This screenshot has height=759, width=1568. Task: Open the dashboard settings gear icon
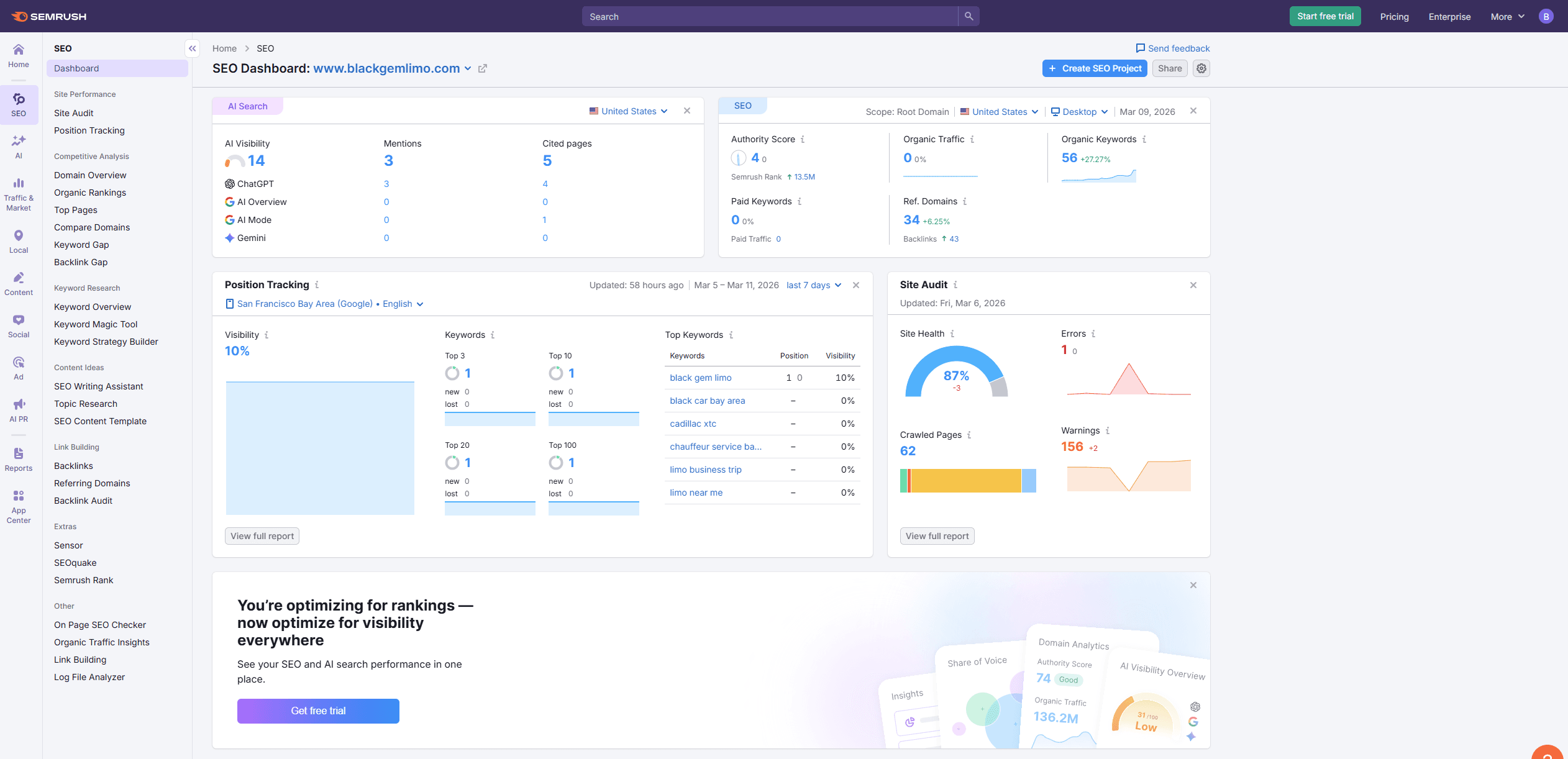click(x=1201, y=68)
